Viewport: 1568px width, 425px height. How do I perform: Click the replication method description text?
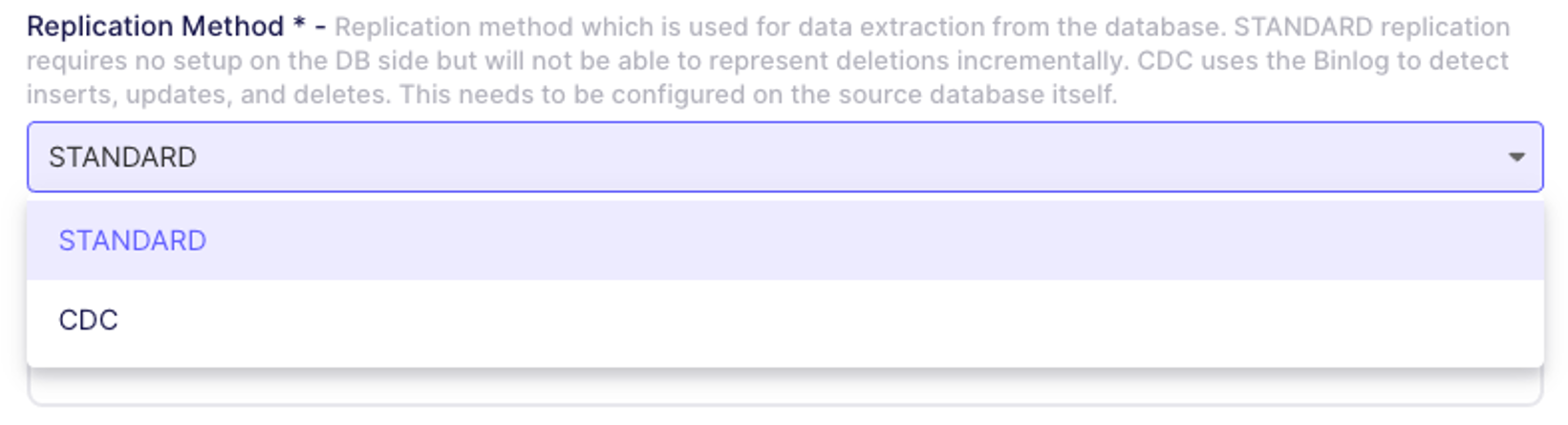click(764, 61)
